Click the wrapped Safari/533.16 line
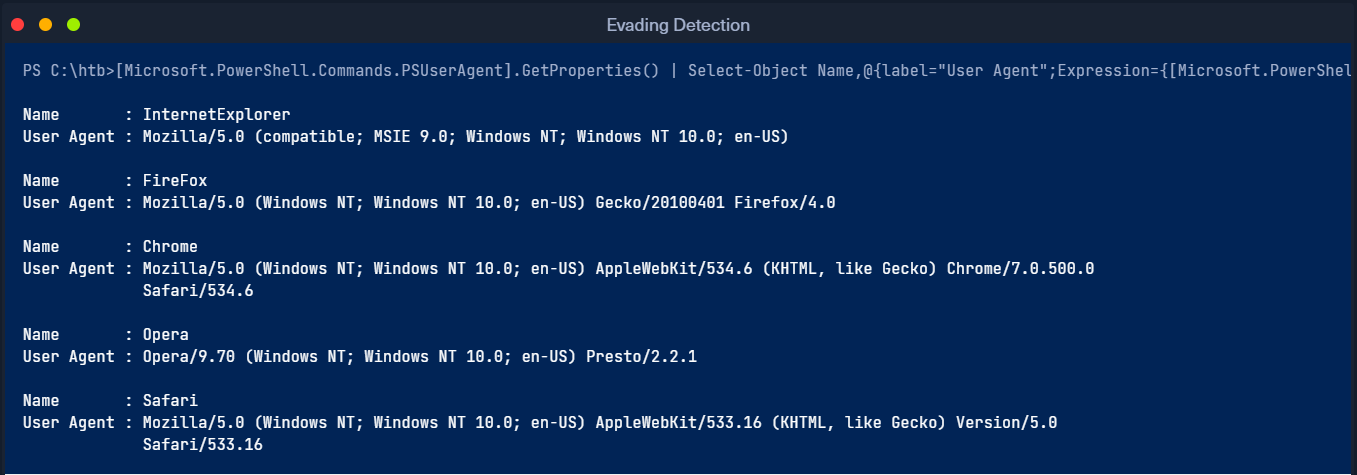1357x475 pixels. click(x=203, y=445)
